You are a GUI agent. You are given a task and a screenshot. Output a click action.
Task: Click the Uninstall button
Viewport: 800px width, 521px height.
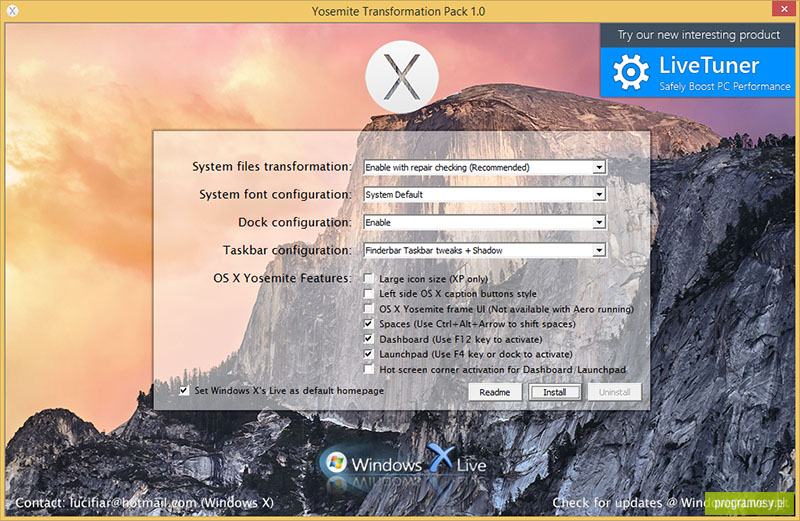614,392
